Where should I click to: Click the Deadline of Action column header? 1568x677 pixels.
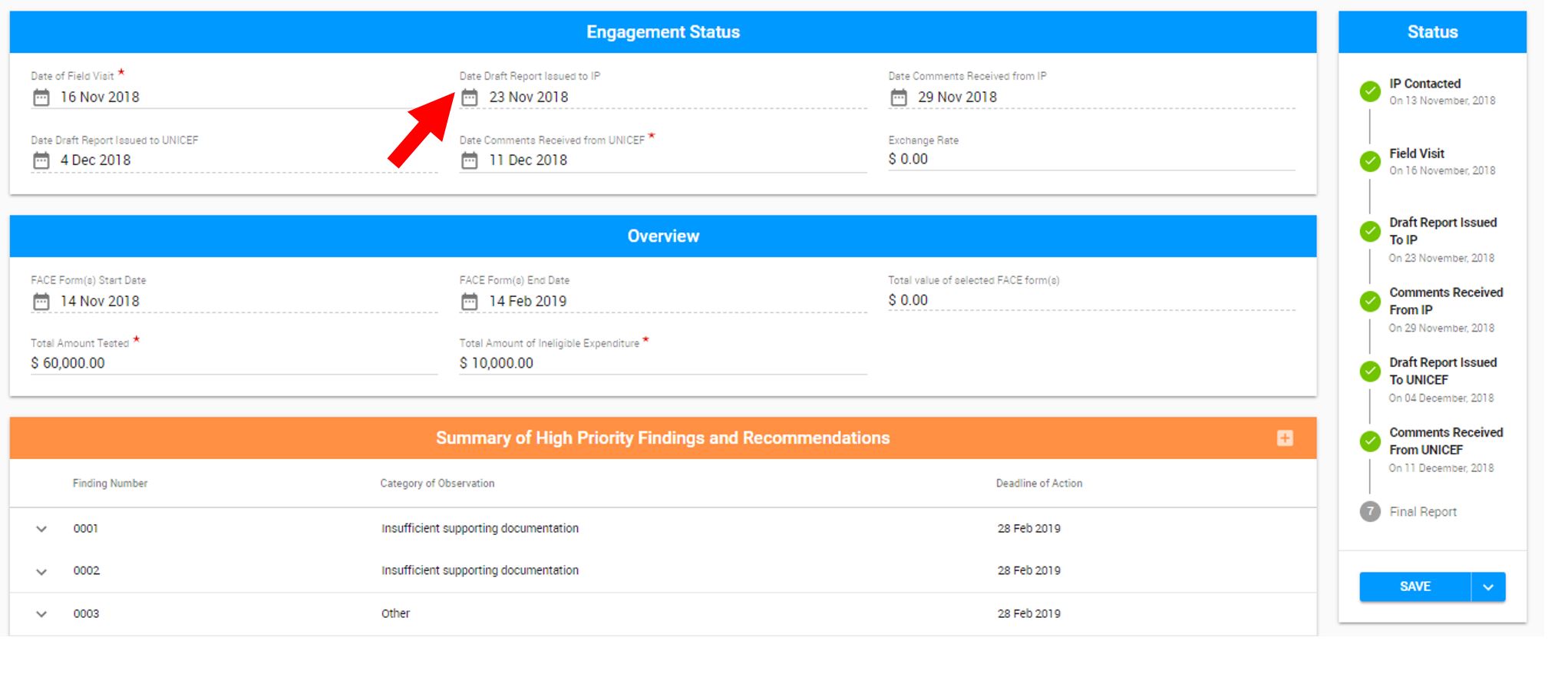(x=1039, y=484)
